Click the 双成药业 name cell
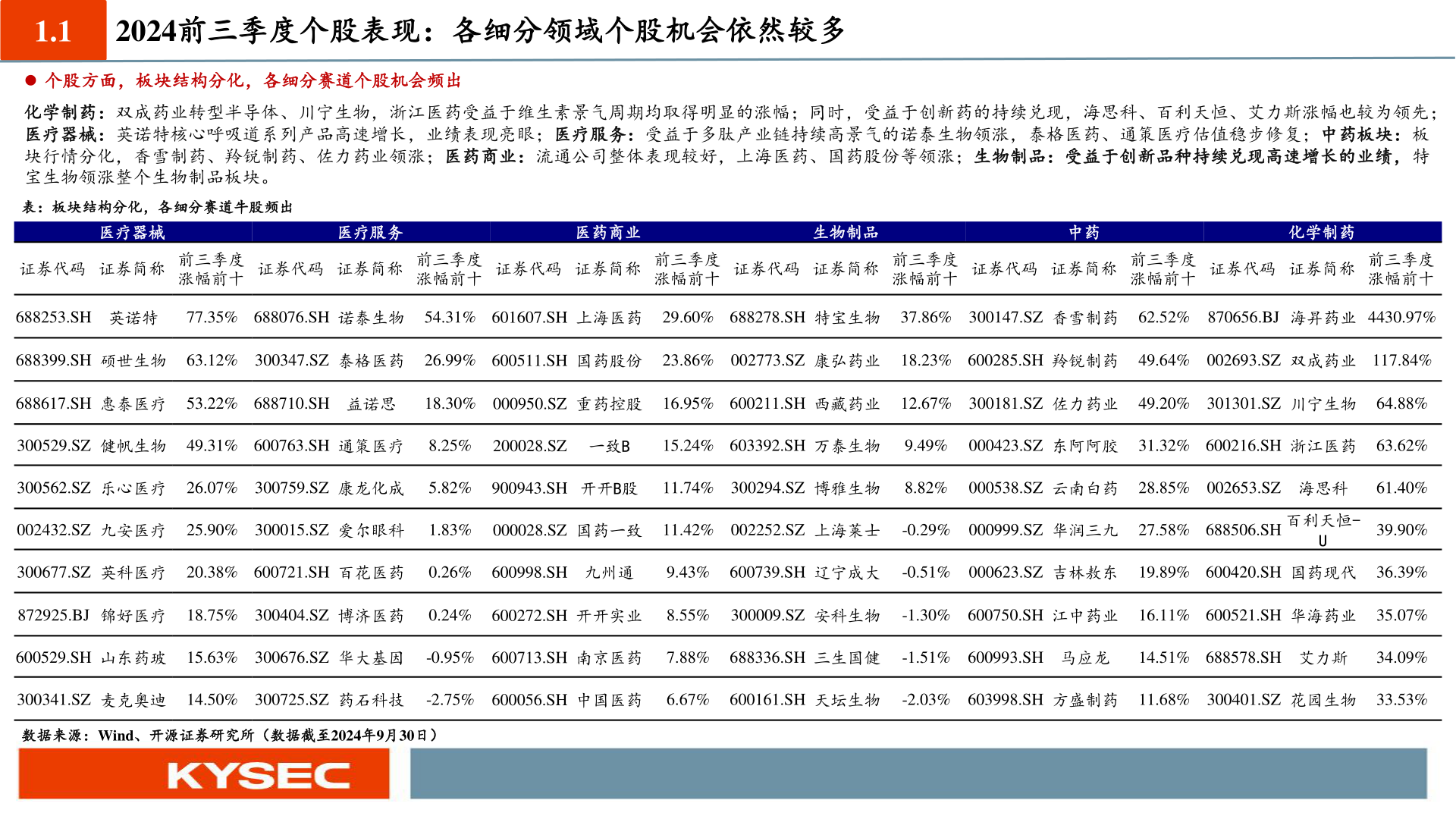This screenshot has height=819, width=1456. 1324,361
